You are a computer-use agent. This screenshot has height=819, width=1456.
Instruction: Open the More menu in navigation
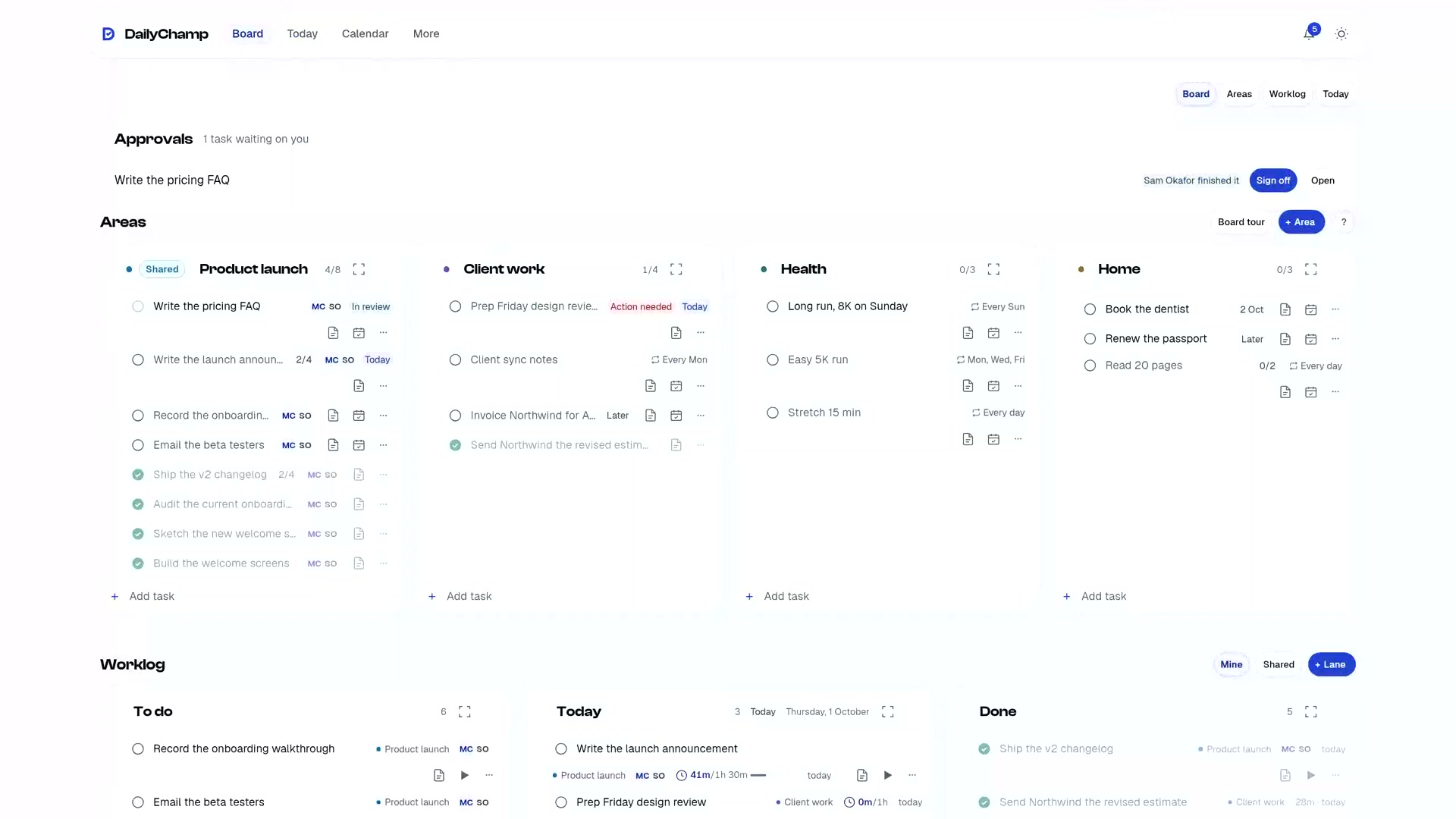tap(426, 34)
